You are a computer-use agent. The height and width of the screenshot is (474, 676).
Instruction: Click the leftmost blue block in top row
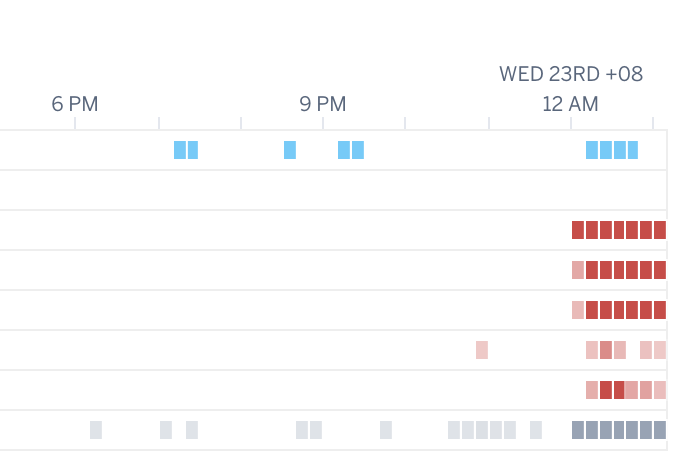pos(180,150)
